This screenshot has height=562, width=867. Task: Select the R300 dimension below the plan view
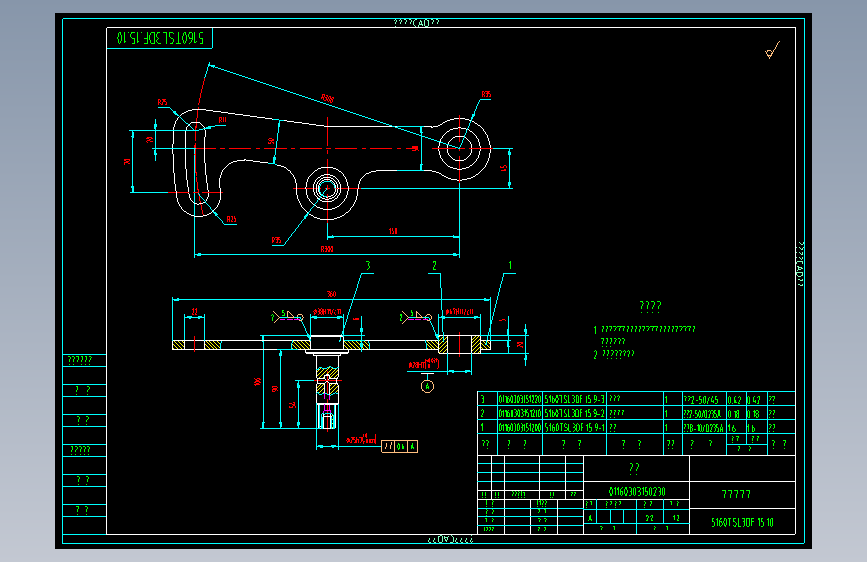(x=327, y=249)
